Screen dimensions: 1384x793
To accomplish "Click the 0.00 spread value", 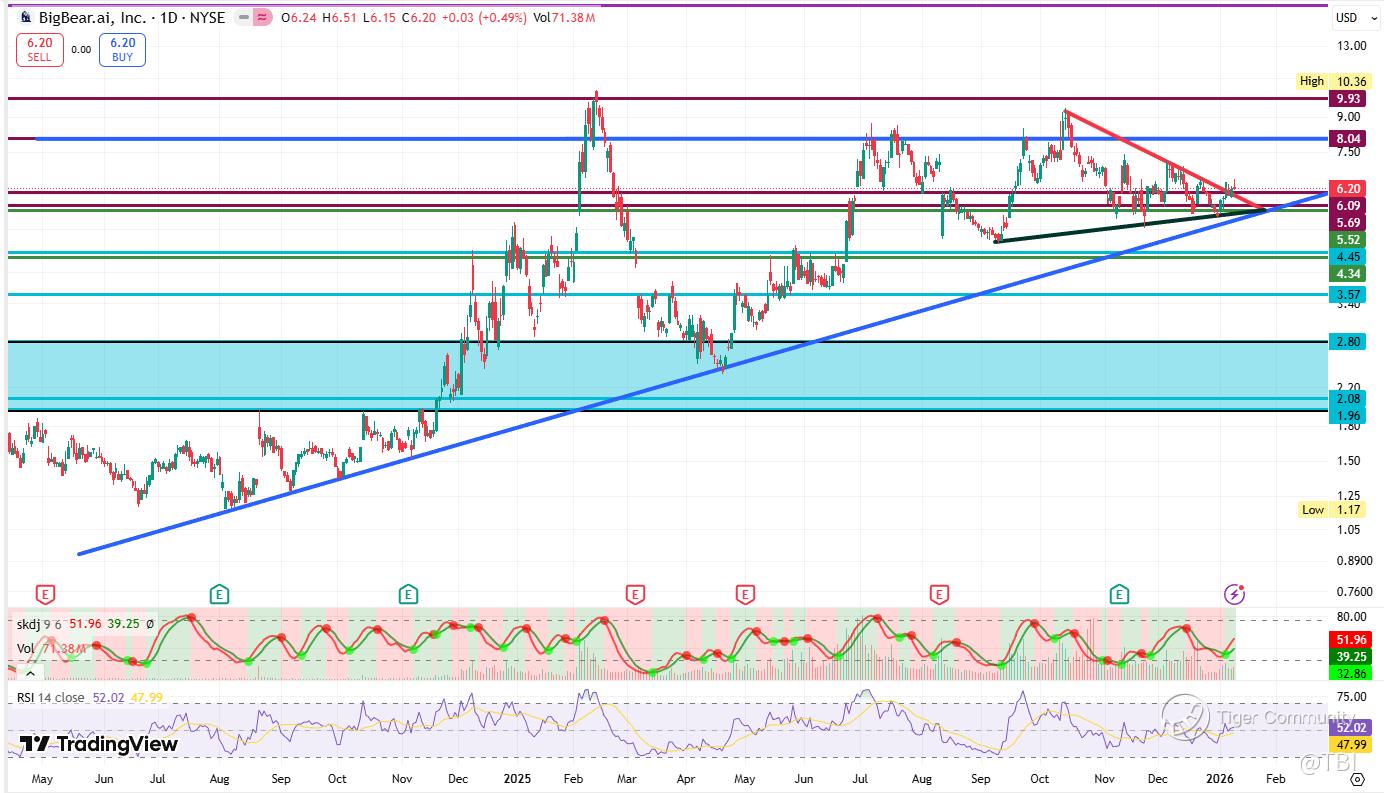I will tap(82, 50).
